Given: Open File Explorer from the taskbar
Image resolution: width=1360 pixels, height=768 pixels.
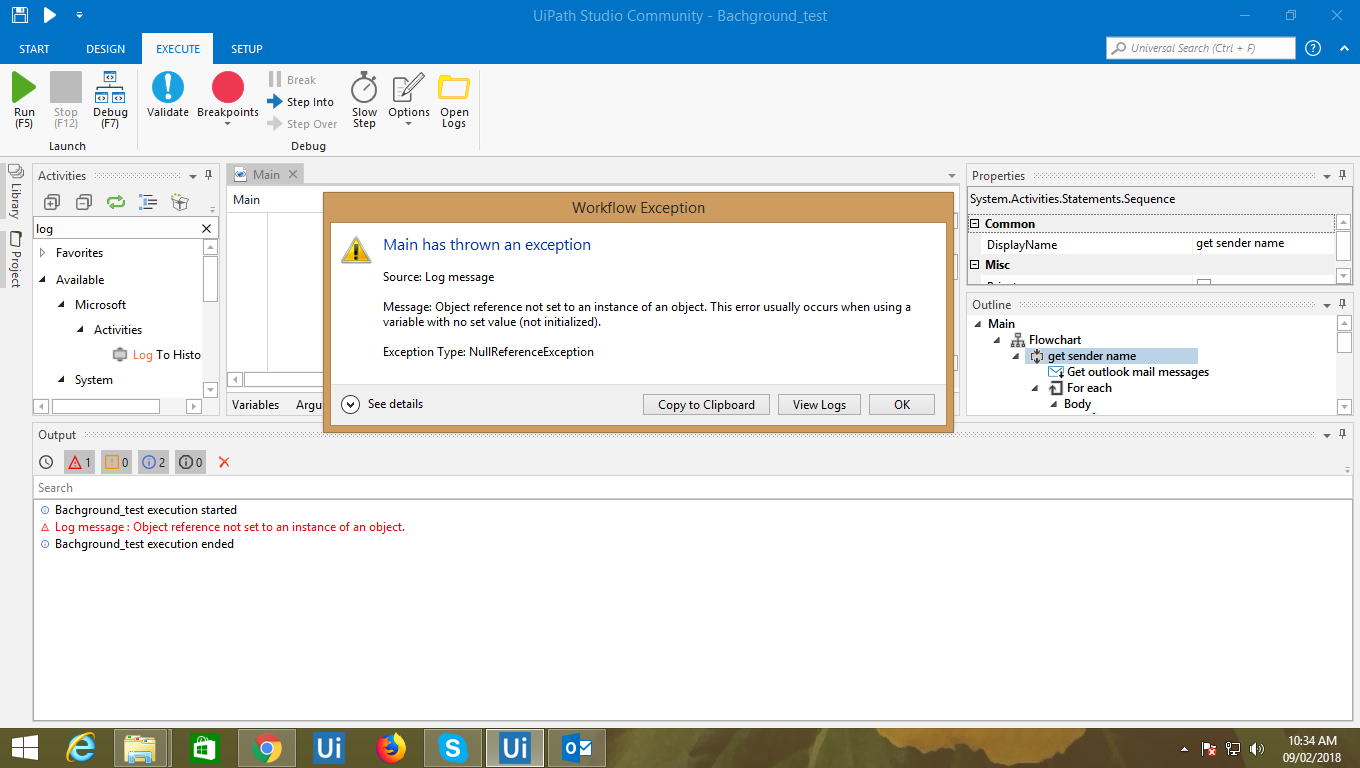Looking at the screenshot, I should [x=141, y=748].
